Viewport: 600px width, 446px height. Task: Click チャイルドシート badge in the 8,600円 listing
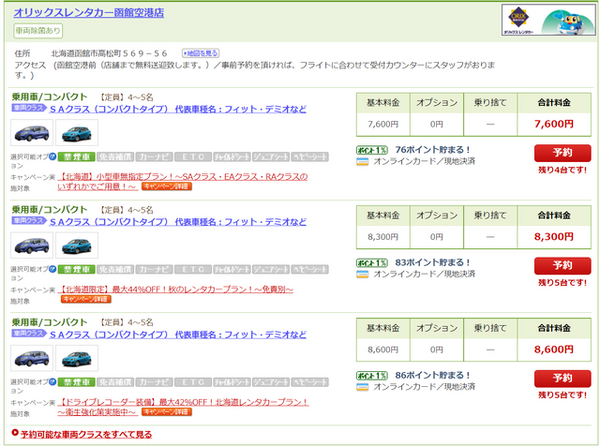point(232,382)
